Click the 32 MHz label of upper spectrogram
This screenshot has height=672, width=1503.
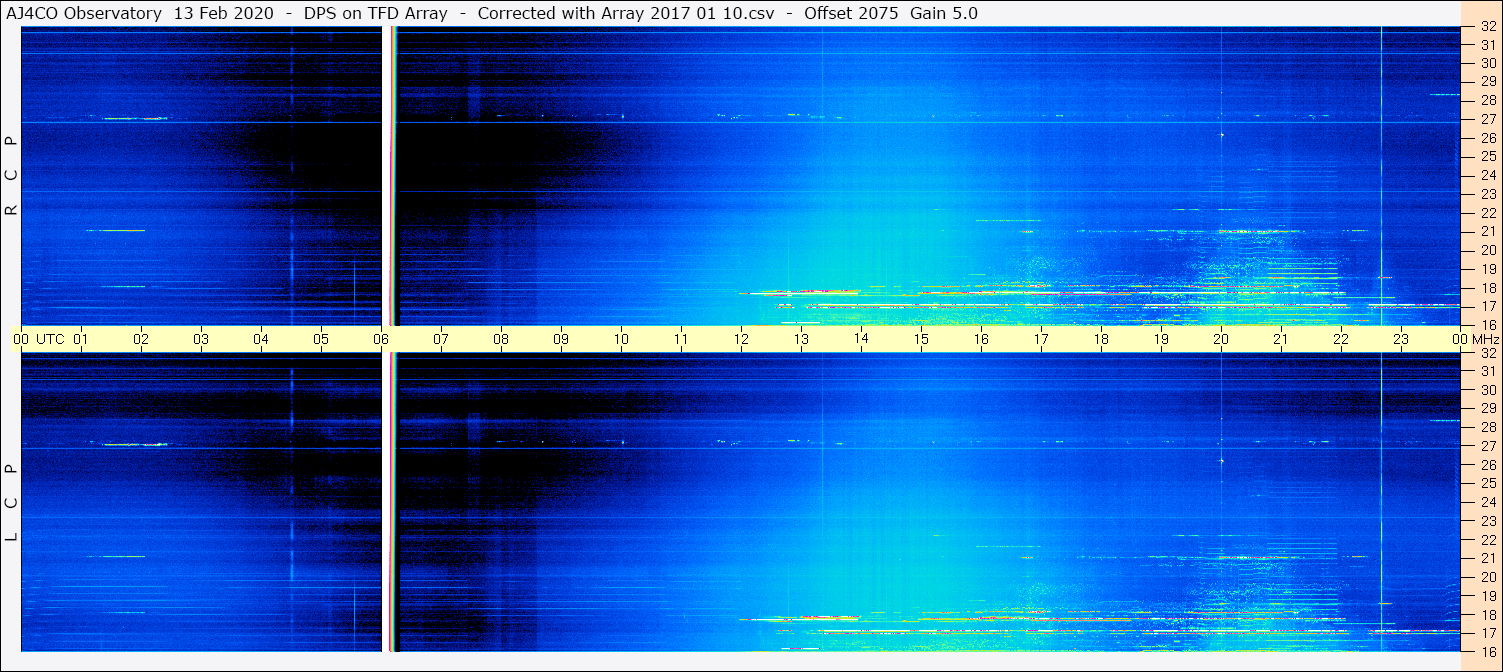pyautogui.click(x=1487, y=27)
